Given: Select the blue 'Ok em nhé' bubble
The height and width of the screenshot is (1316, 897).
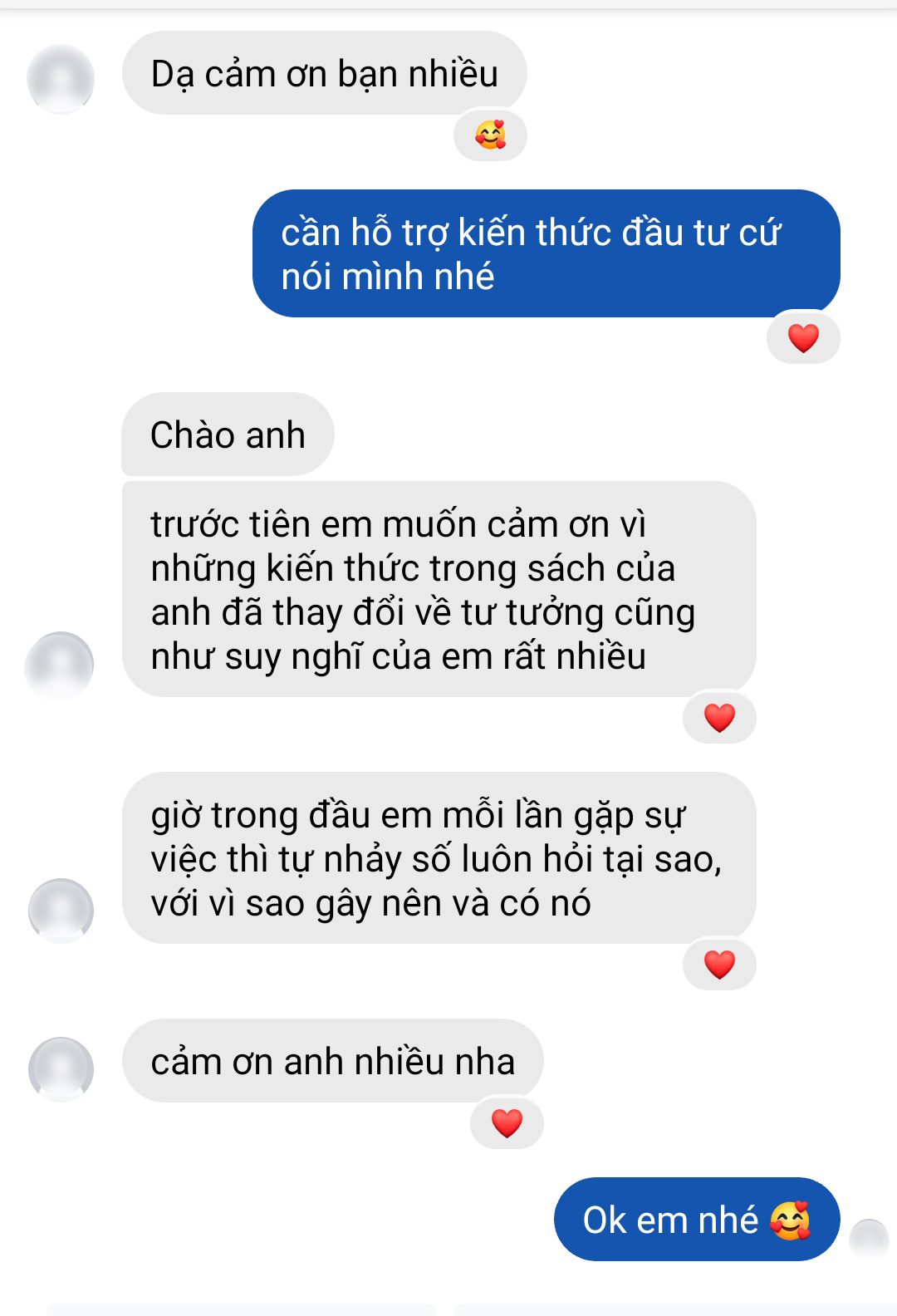Looking at the screenshot, I should (697, 1219).
